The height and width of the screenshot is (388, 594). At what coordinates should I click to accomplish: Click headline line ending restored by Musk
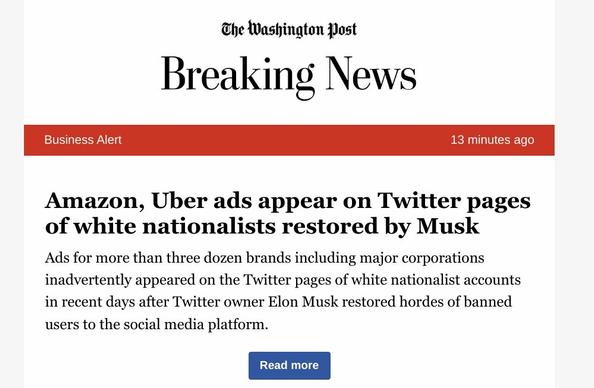(x=262, y=226)
